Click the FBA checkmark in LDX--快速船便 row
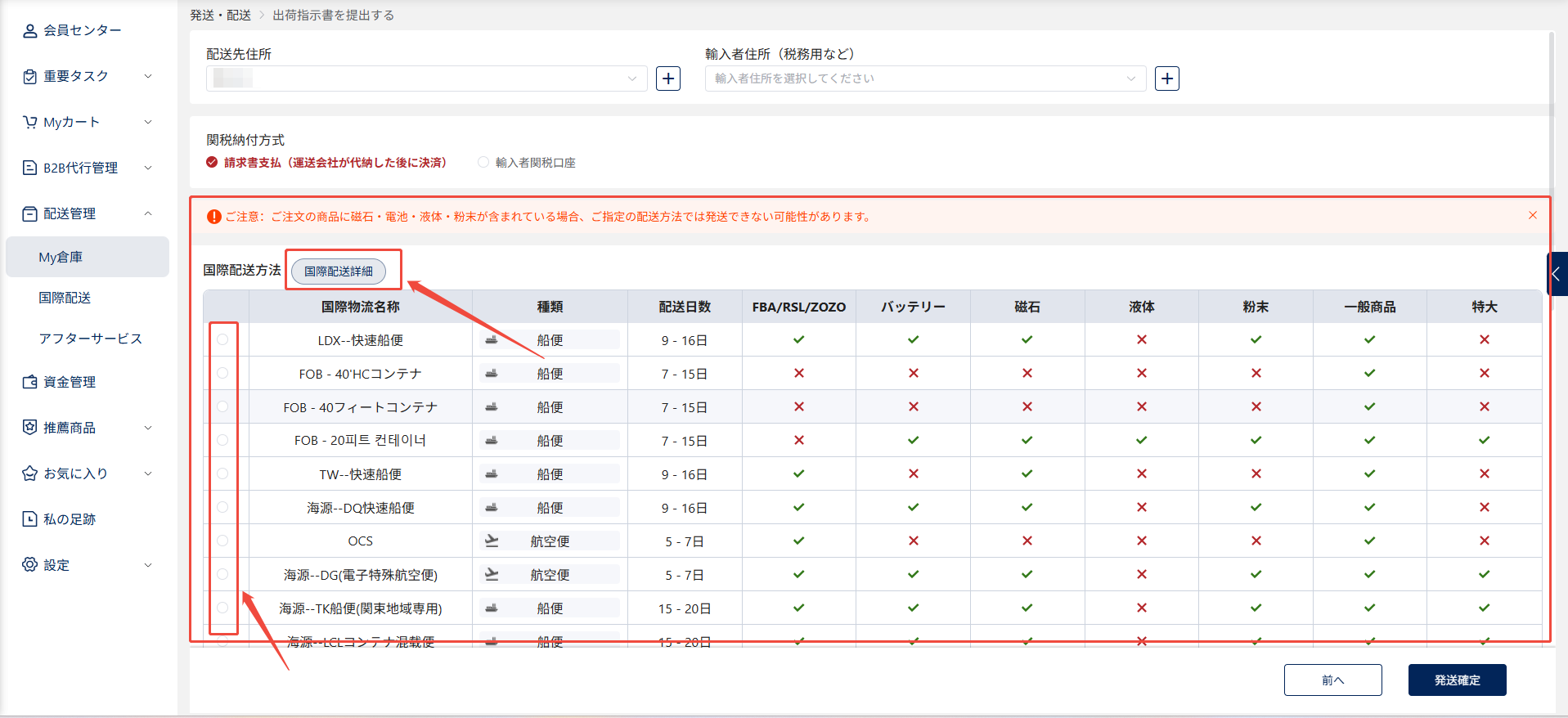 [x=799, y=339]
